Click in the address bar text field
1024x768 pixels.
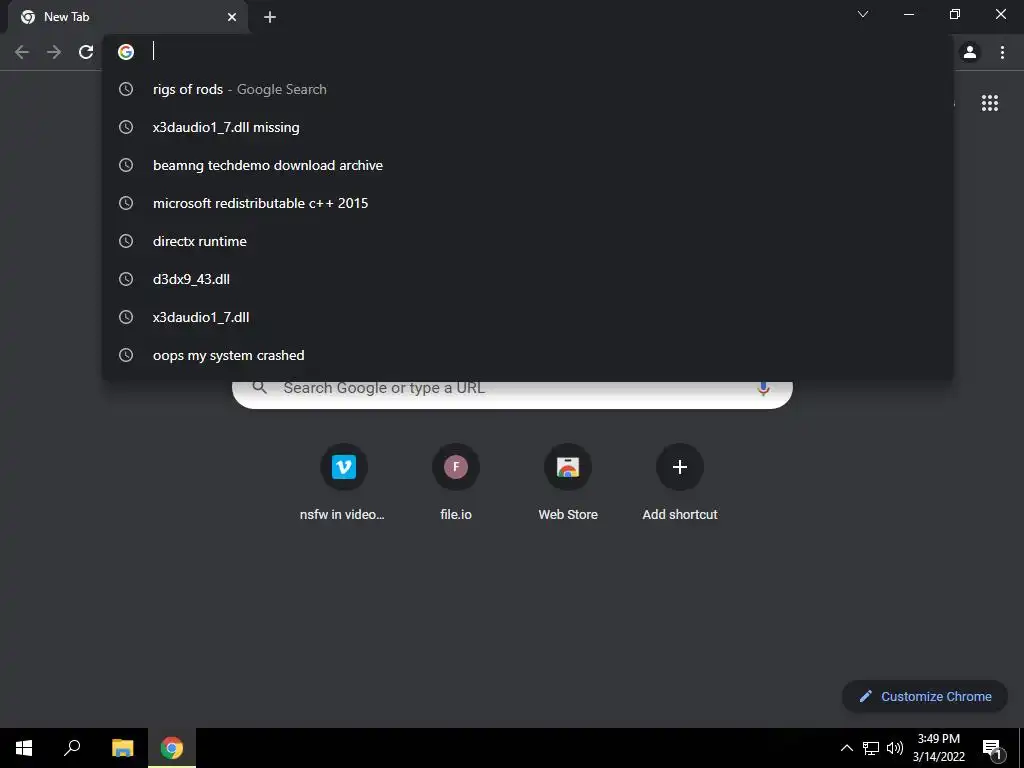pos(549,52)
